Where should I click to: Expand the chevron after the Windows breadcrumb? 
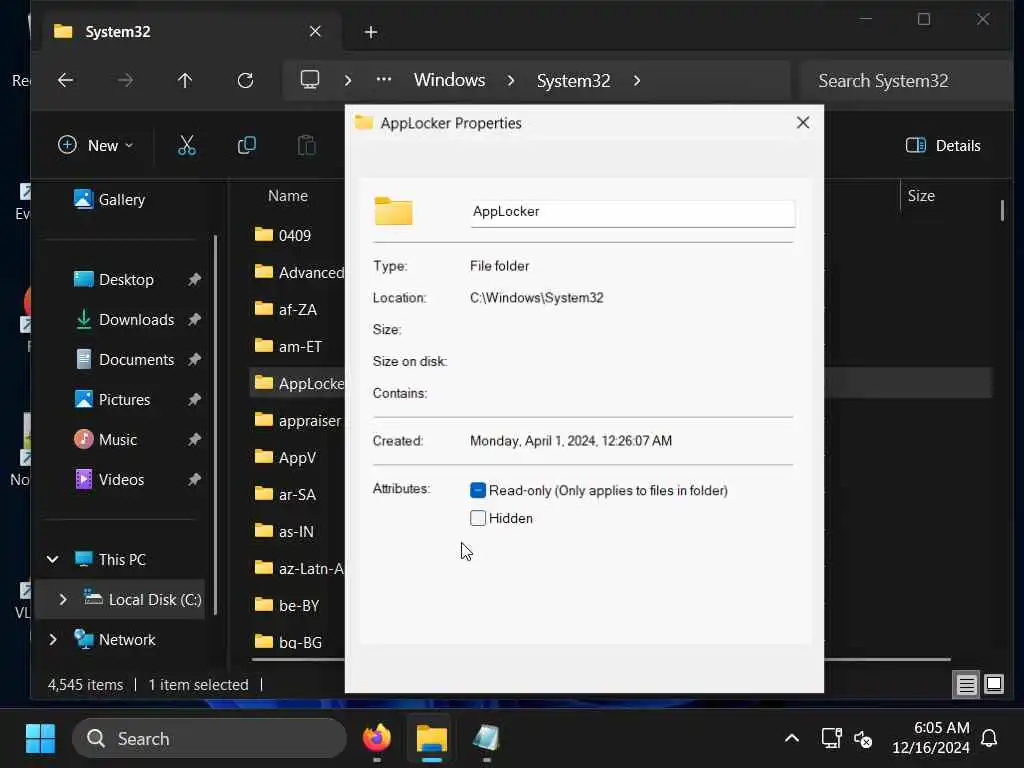(x=511, y=80)
